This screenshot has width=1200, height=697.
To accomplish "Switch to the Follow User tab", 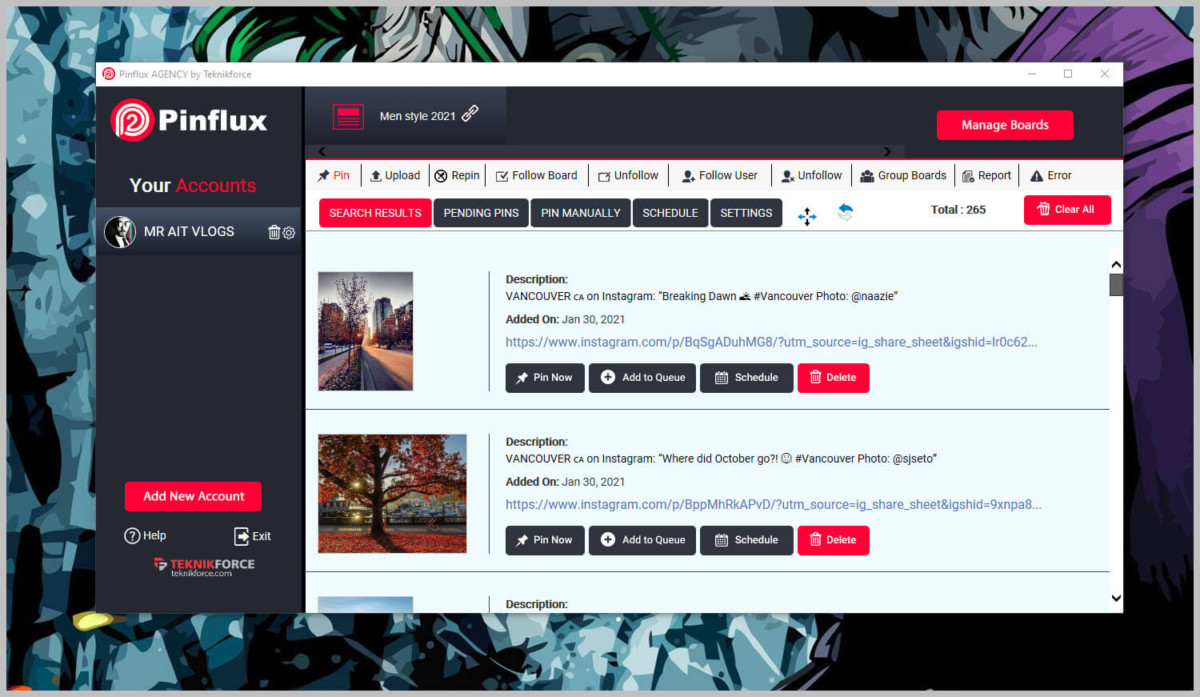I will (x=719, y=175).
